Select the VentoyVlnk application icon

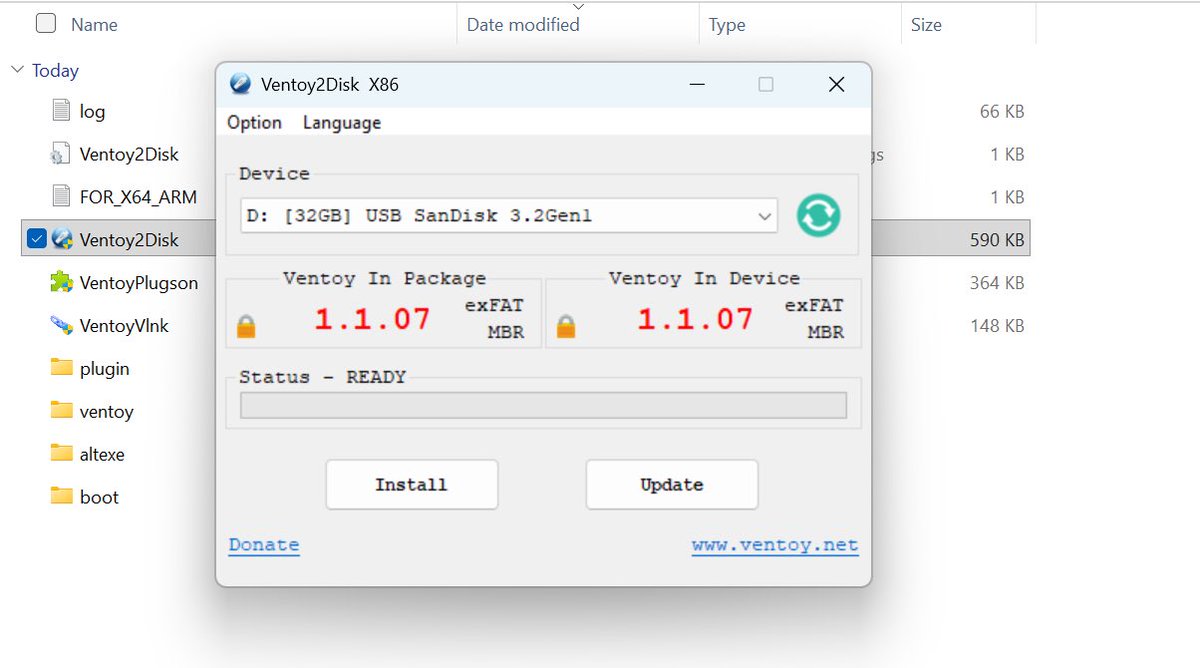point(62,325)
